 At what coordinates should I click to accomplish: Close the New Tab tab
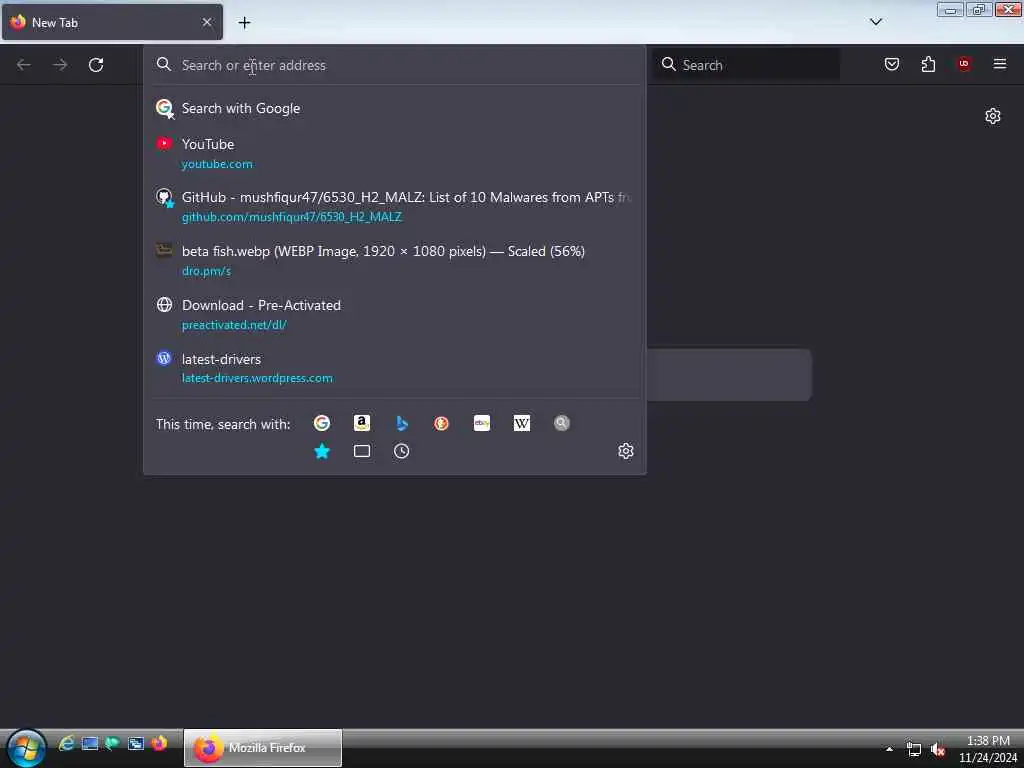point(207,22)
